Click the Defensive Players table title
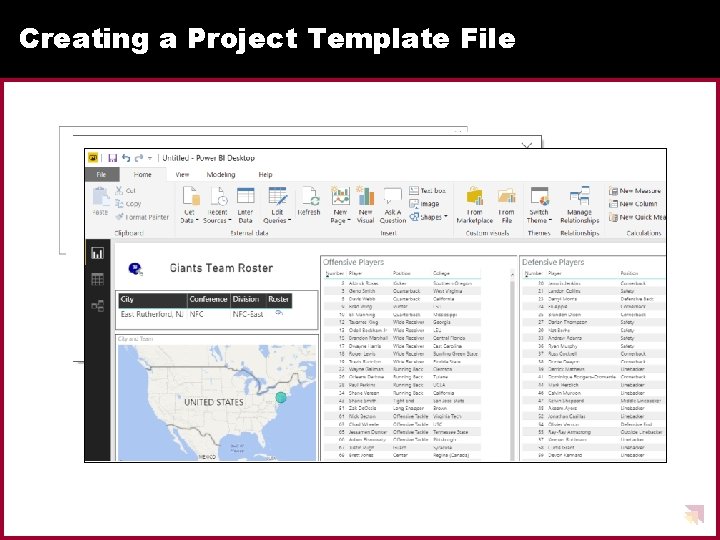The width and height of the screenshot is (720, 540). [x=553, y=262]
